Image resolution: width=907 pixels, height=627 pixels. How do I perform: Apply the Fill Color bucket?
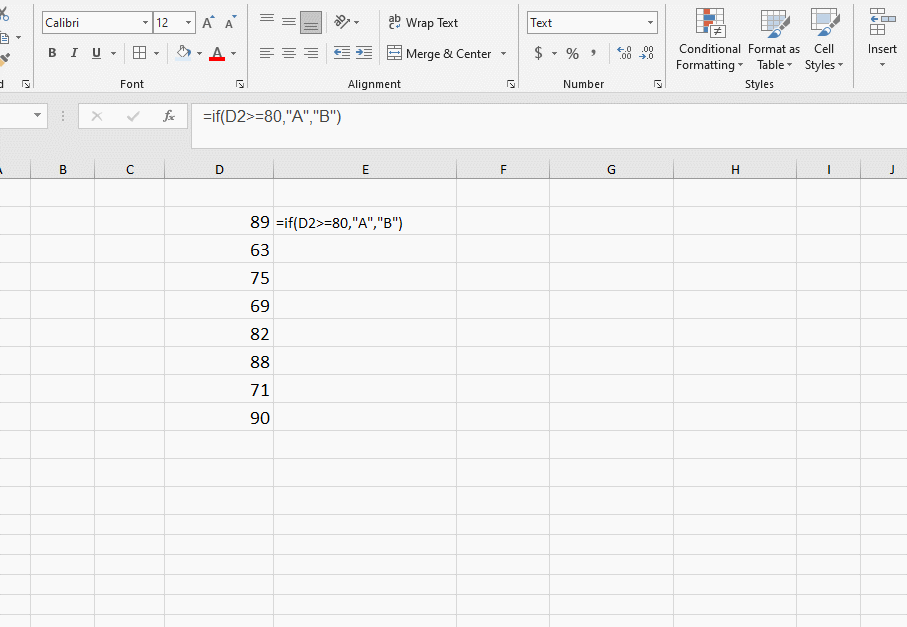(183, 53)
